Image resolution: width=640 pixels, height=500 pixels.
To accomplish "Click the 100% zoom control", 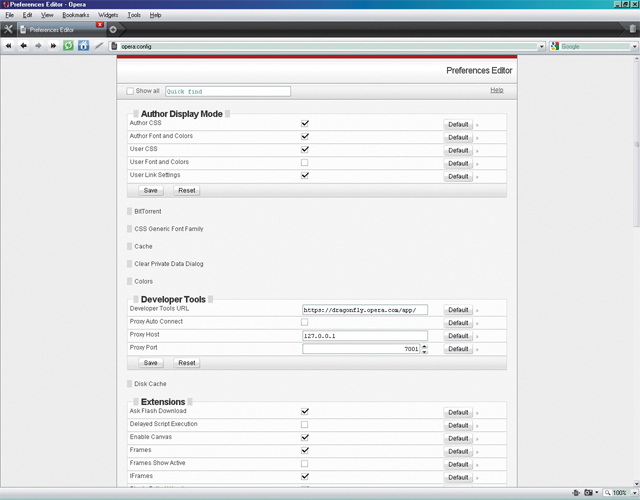I will [616, 493].
